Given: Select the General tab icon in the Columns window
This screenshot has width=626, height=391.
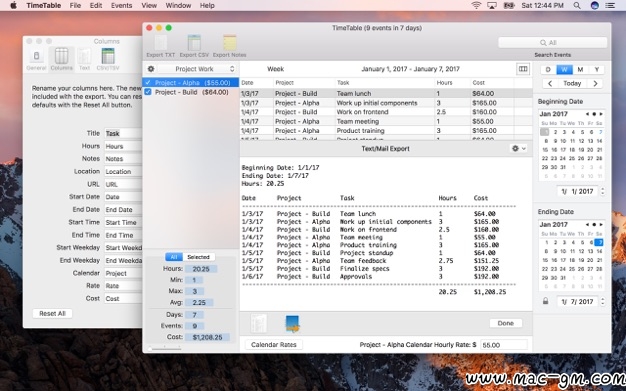Looking at the screenshot, I should (36, 59).
